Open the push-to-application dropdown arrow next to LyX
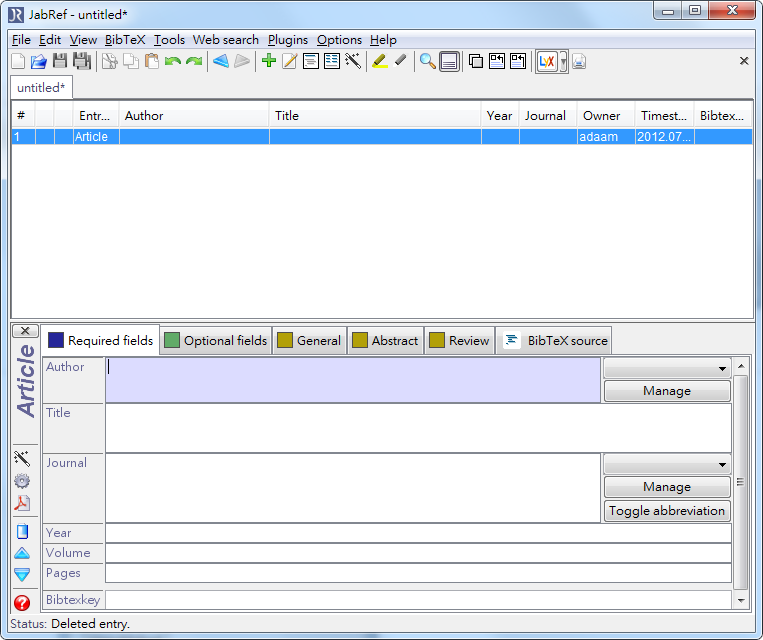763x640 pixels. 563,62
